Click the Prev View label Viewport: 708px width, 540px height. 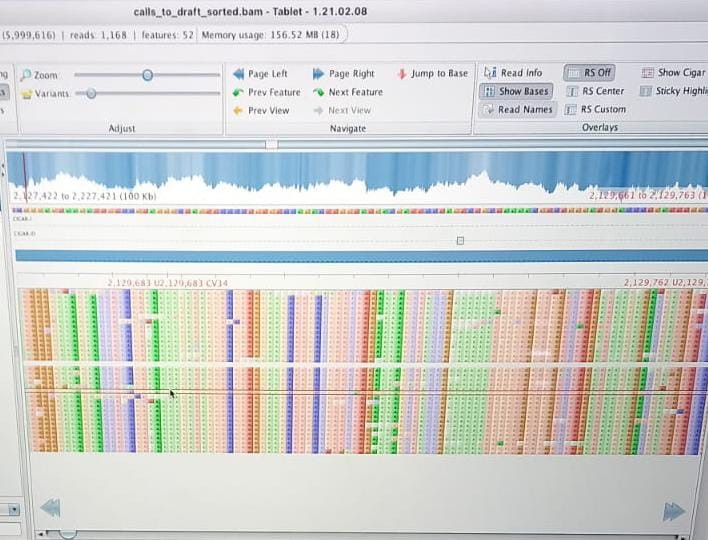[269, 110]
